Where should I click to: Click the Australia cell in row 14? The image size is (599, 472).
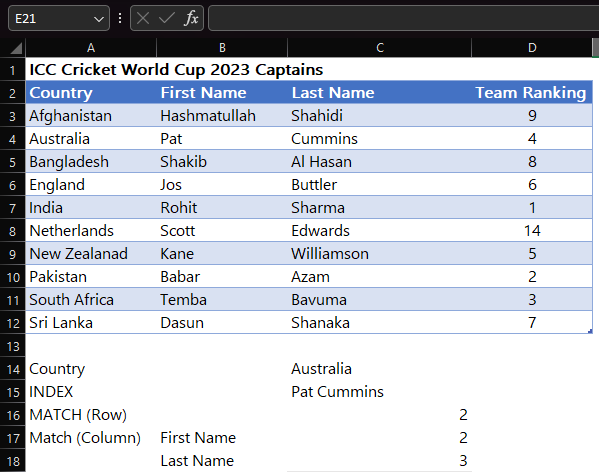379,369
